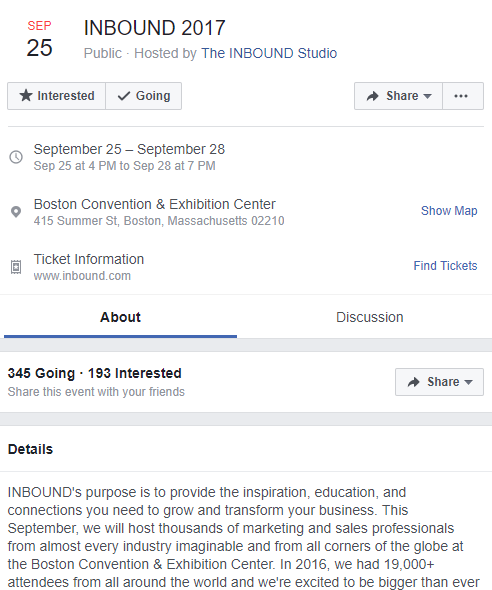The height and width of the screenshot is (590, 492).
Task: Click the clock icon beside event dates
Action: click(16, 157)
